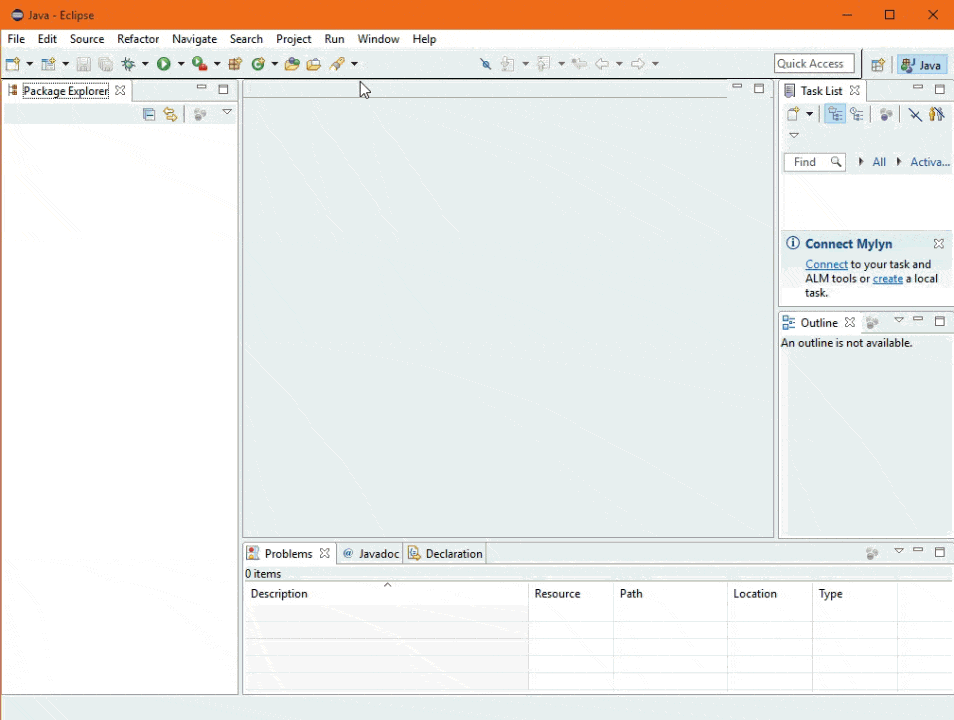Open the Back history dropdown arrow
Screen dimensions: 954x720
coord(619,64)
